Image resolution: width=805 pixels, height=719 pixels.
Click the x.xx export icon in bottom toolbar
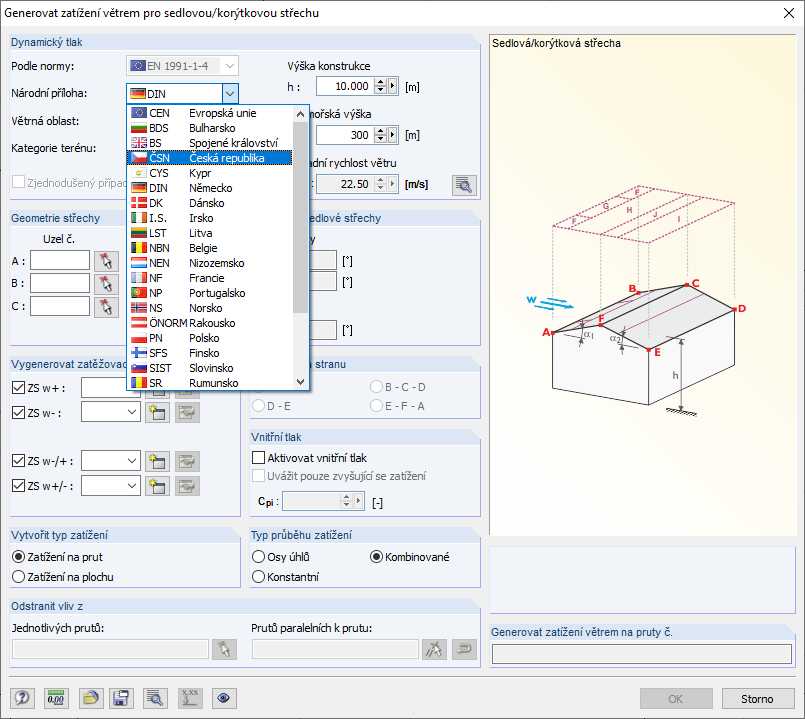(x=190, y=698)
